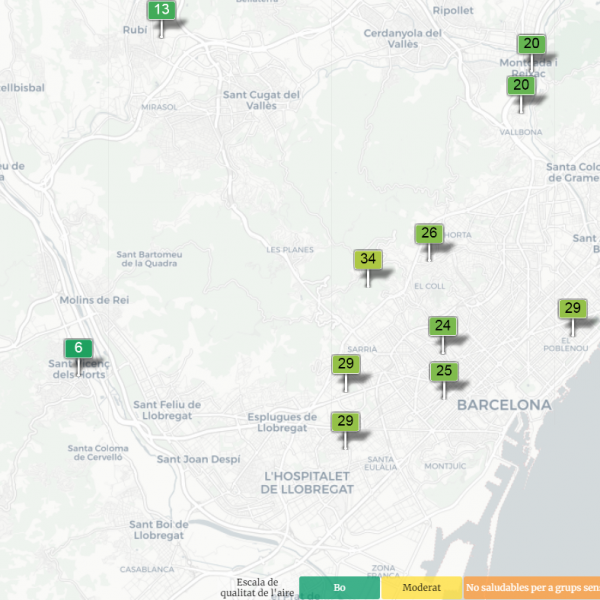Select the lower marker 20 above Vallbona
The image size is (600, 600).
(520, 86)
